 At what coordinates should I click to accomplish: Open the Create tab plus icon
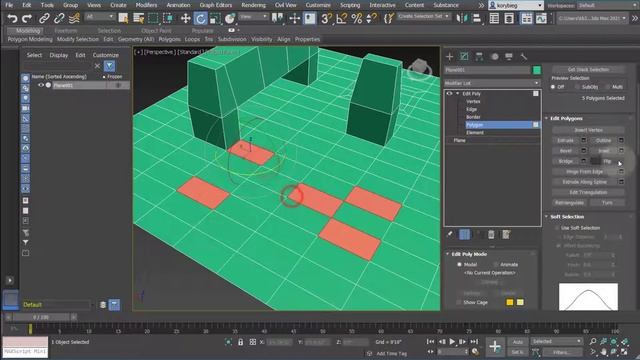click(x=449, y=56)
